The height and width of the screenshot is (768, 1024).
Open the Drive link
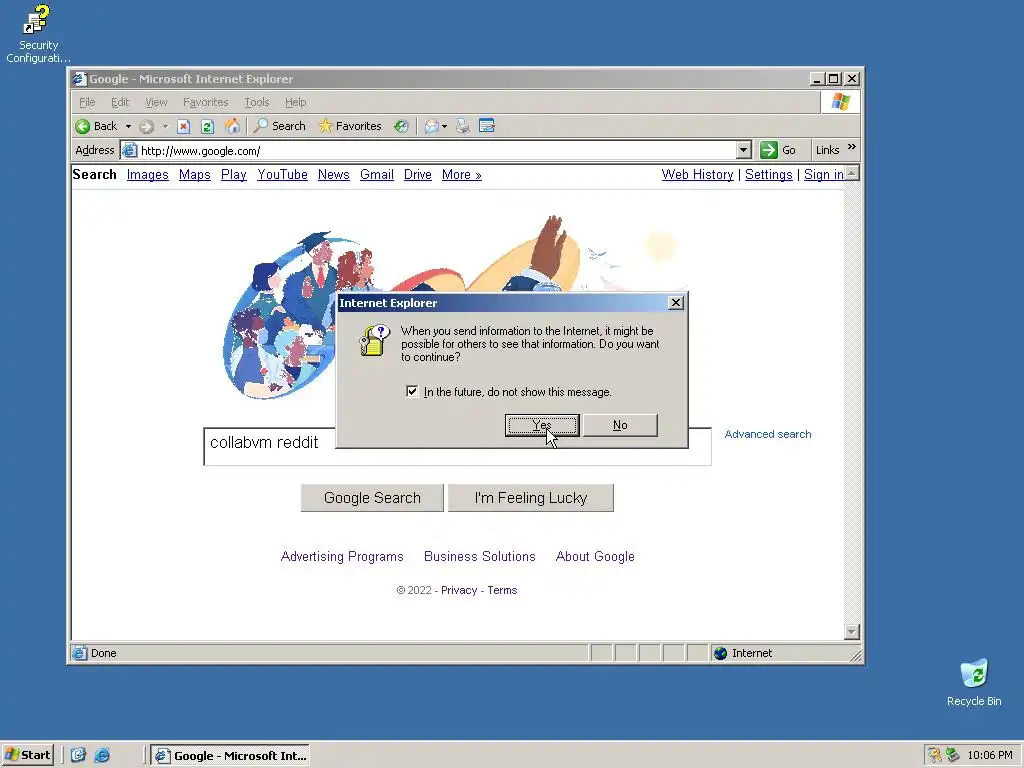[x=418, y=175]
